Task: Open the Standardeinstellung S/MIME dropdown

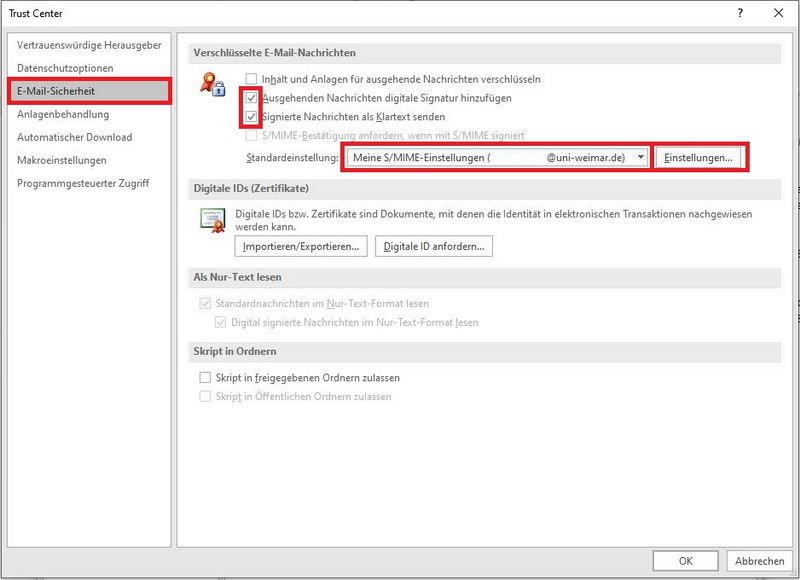Action: pos(497,158)
